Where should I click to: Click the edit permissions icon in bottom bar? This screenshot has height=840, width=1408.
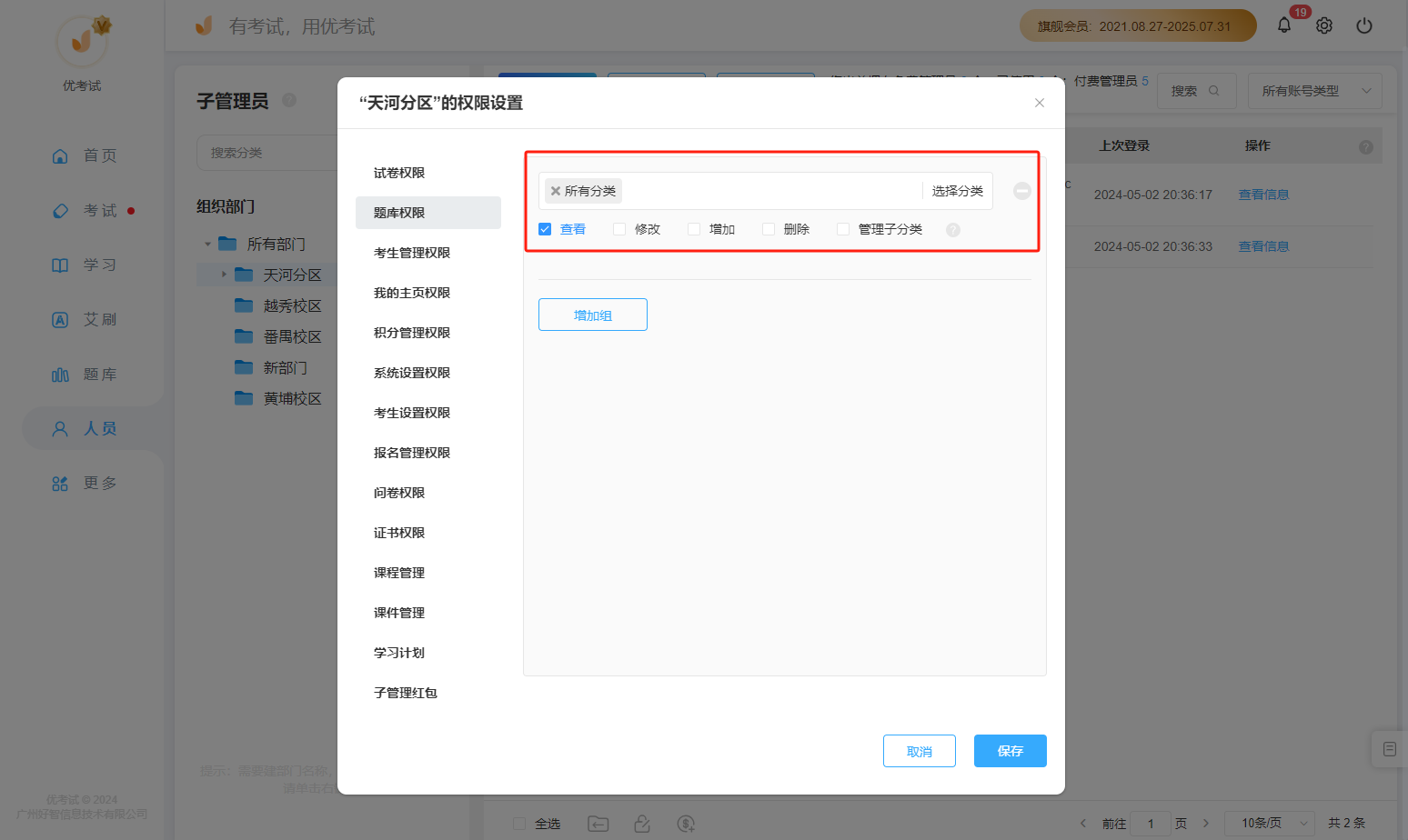coord(642,824)
